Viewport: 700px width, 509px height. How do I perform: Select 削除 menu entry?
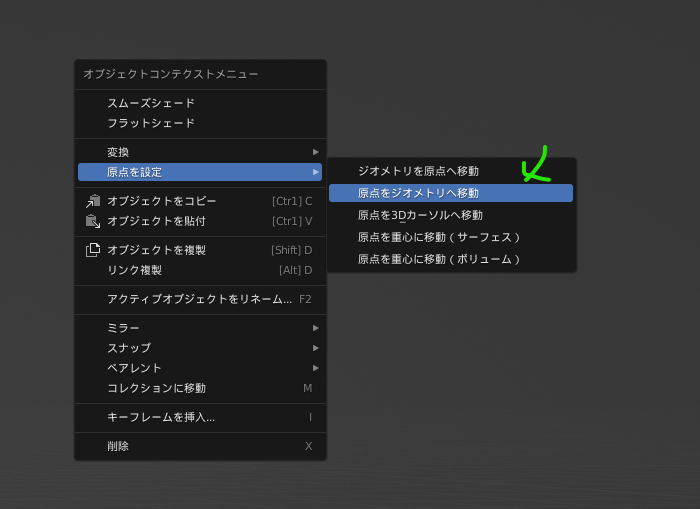pyautogui.click(x=200, y=446)
